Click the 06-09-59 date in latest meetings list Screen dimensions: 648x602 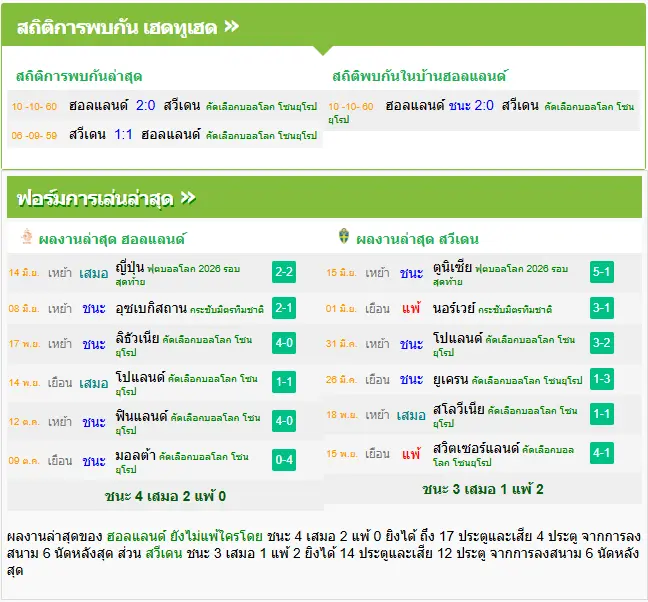tap(34, 135)
